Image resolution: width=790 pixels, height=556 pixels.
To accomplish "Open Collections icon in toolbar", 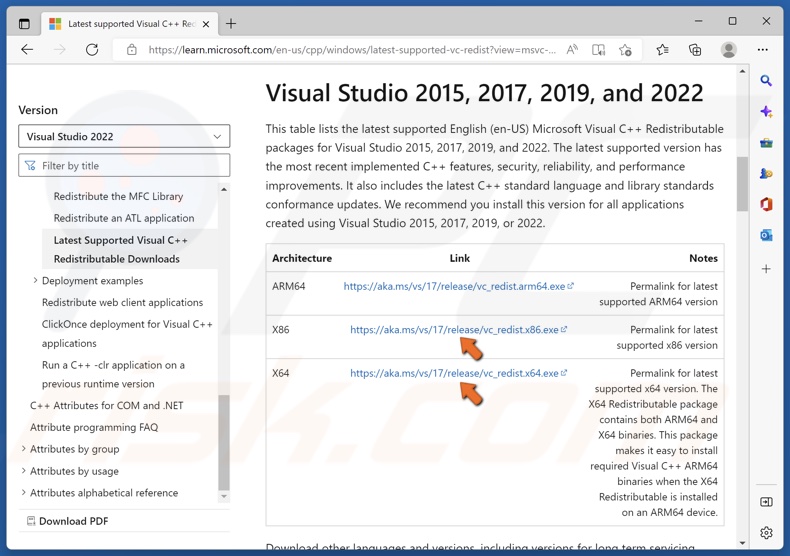I will pos(695,49).
